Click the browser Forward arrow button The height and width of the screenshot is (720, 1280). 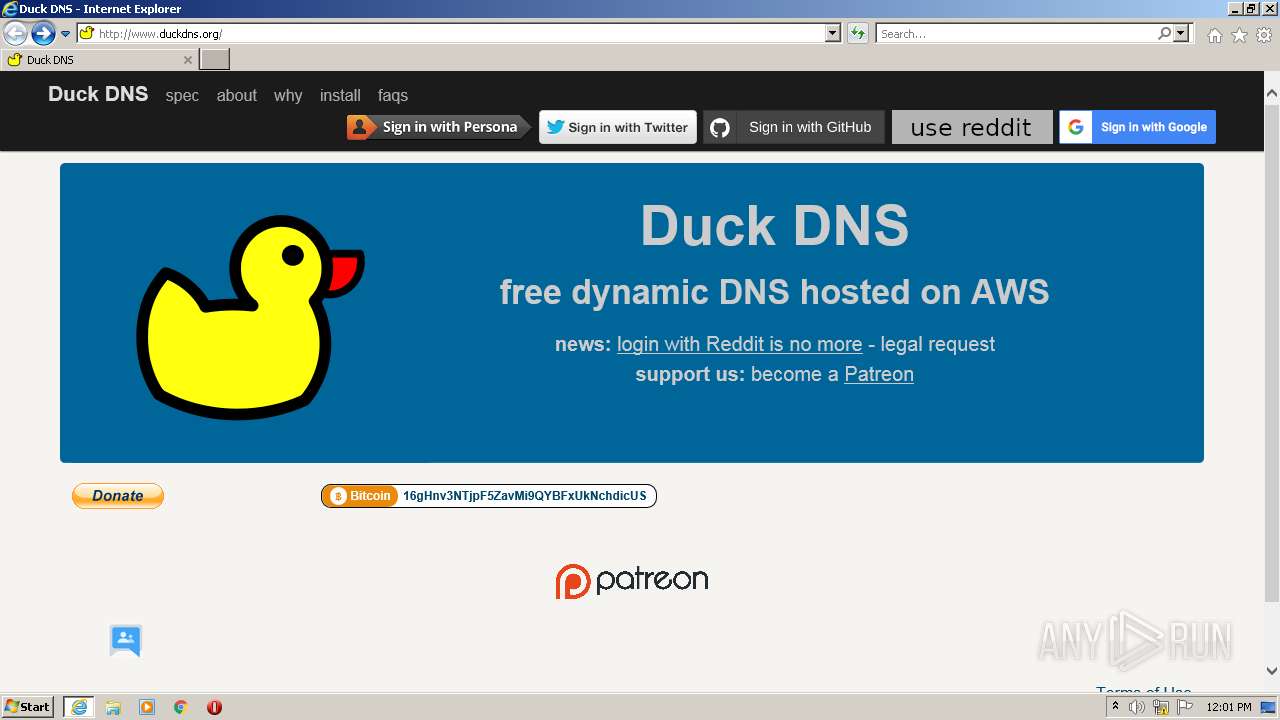click(43, 34)
